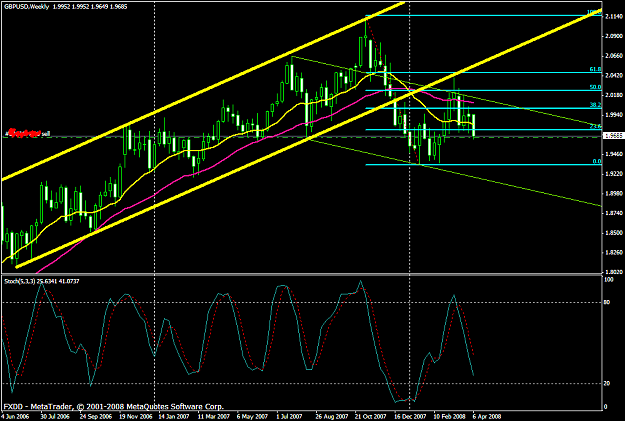
Task: Select the 2.0660 price axis label
Action: [x=614, y=55]
